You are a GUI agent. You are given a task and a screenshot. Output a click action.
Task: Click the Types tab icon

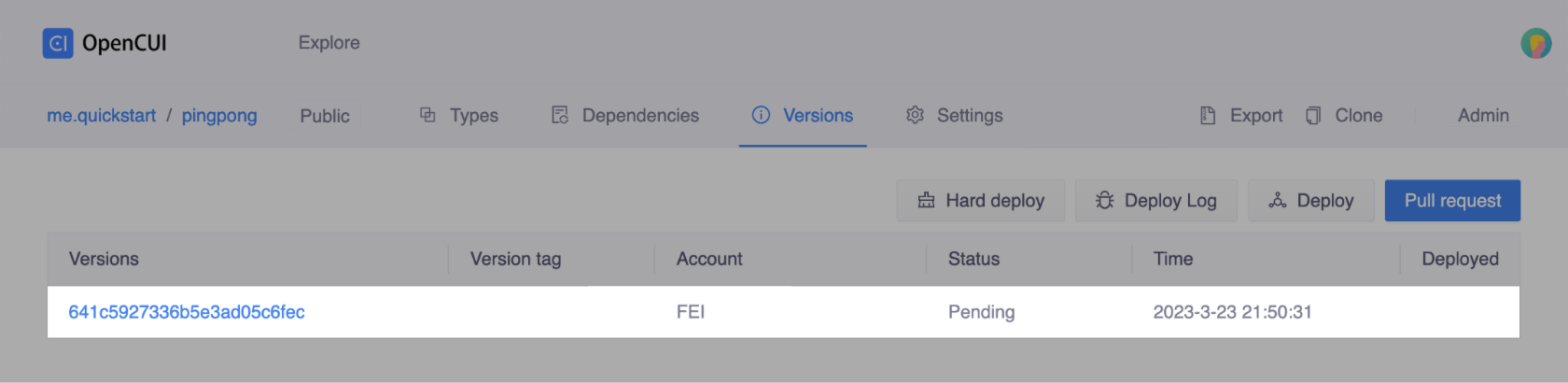click(427, 115)
